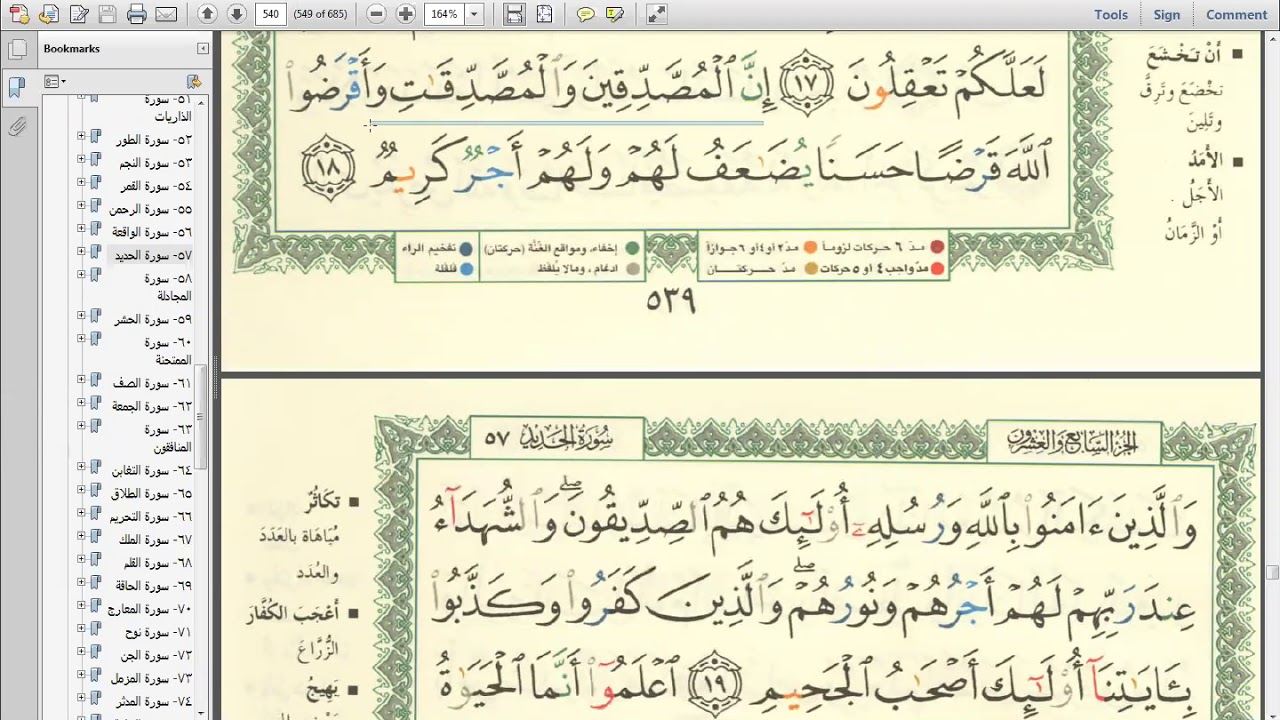Expand bookmark ٥٩- سورة الحشر
Screen dimensions: 1280x720
click(x=81, y=315)
